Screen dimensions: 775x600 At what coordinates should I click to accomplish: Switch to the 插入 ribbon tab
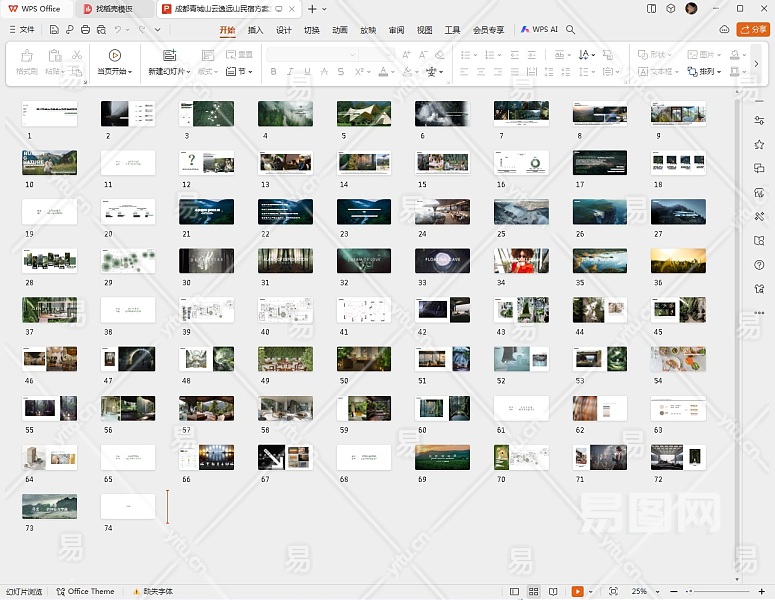tap(256, 30)
